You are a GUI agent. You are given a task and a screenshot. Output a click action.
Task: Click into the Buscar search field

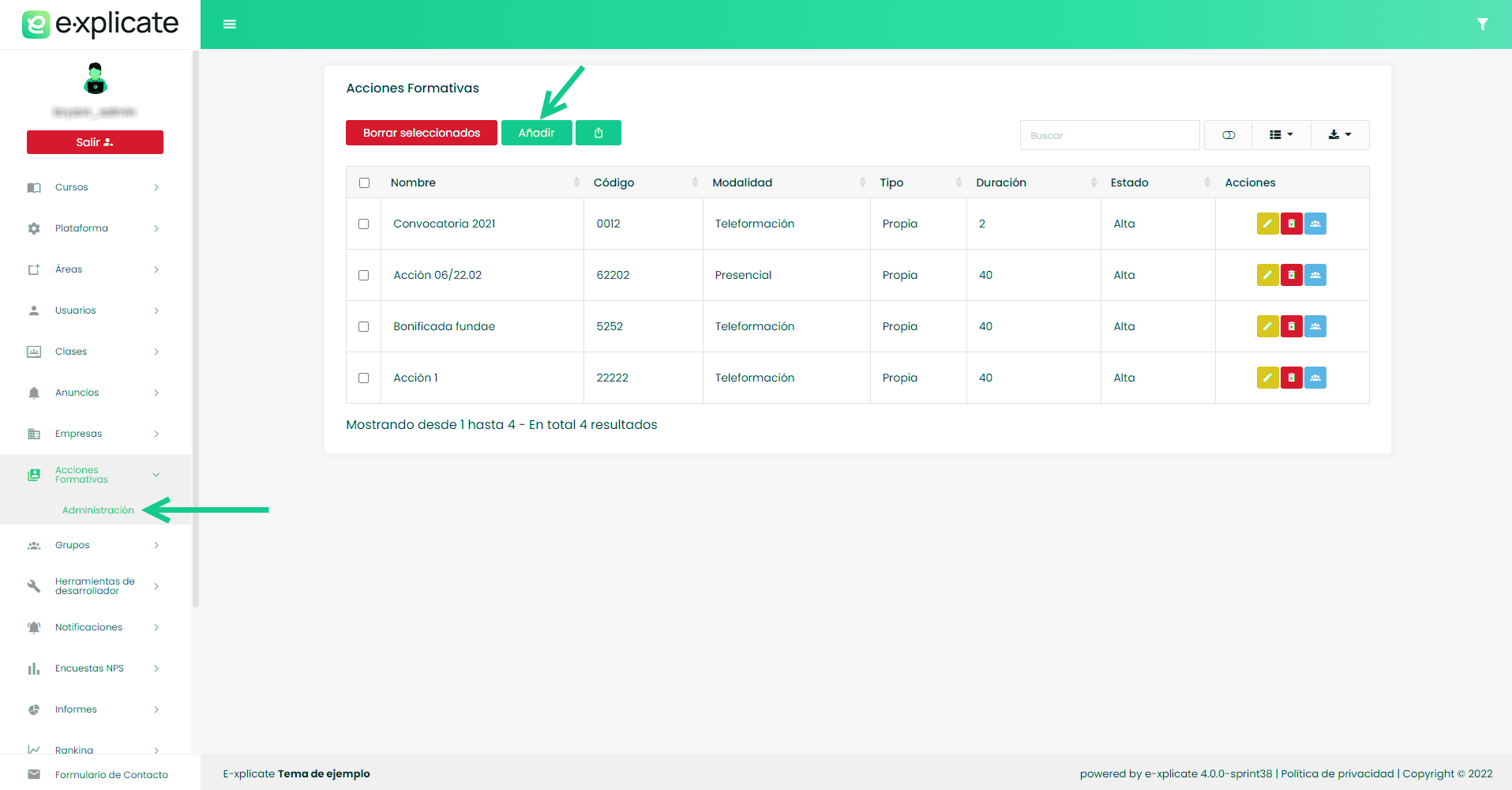tap(1109, 135)
